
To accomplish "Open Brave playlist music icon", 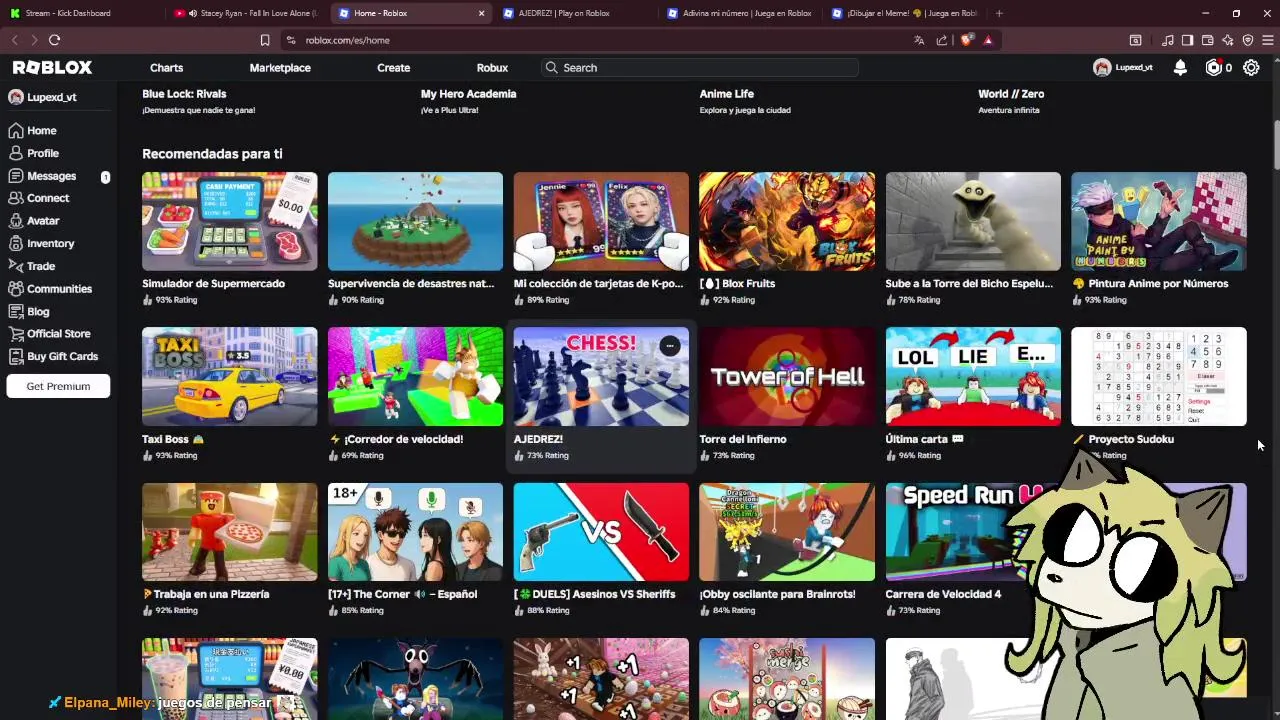I will click(1168, 40).
